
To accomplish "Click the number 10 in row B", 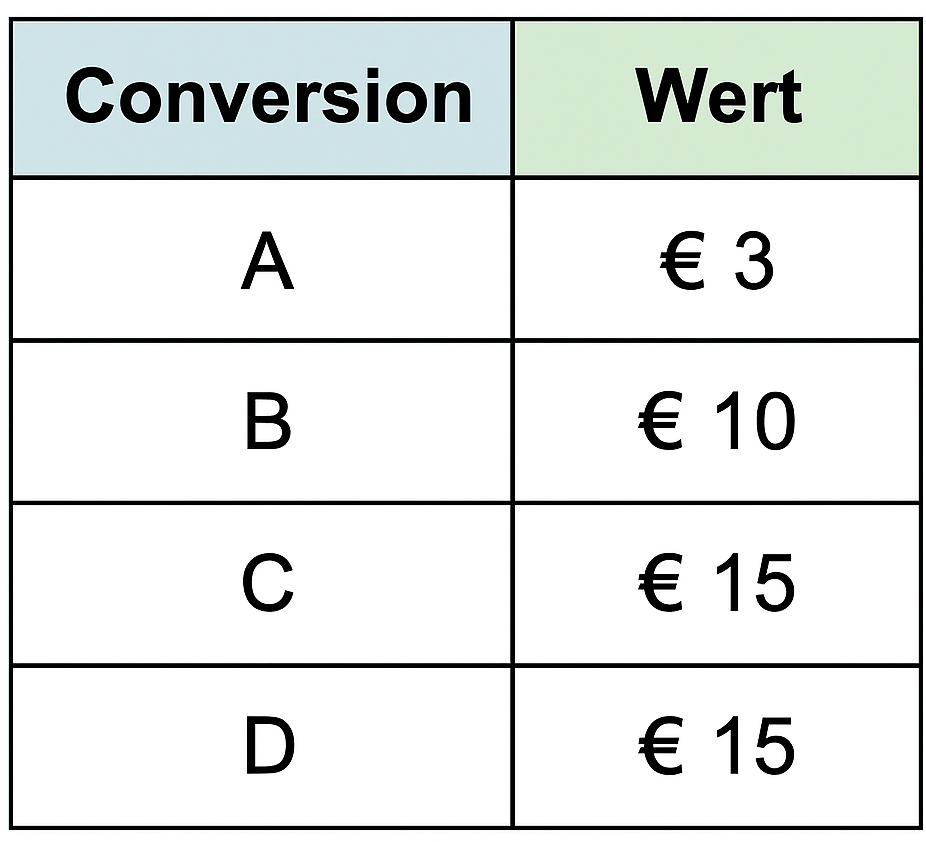I will [x=747, y=422].
